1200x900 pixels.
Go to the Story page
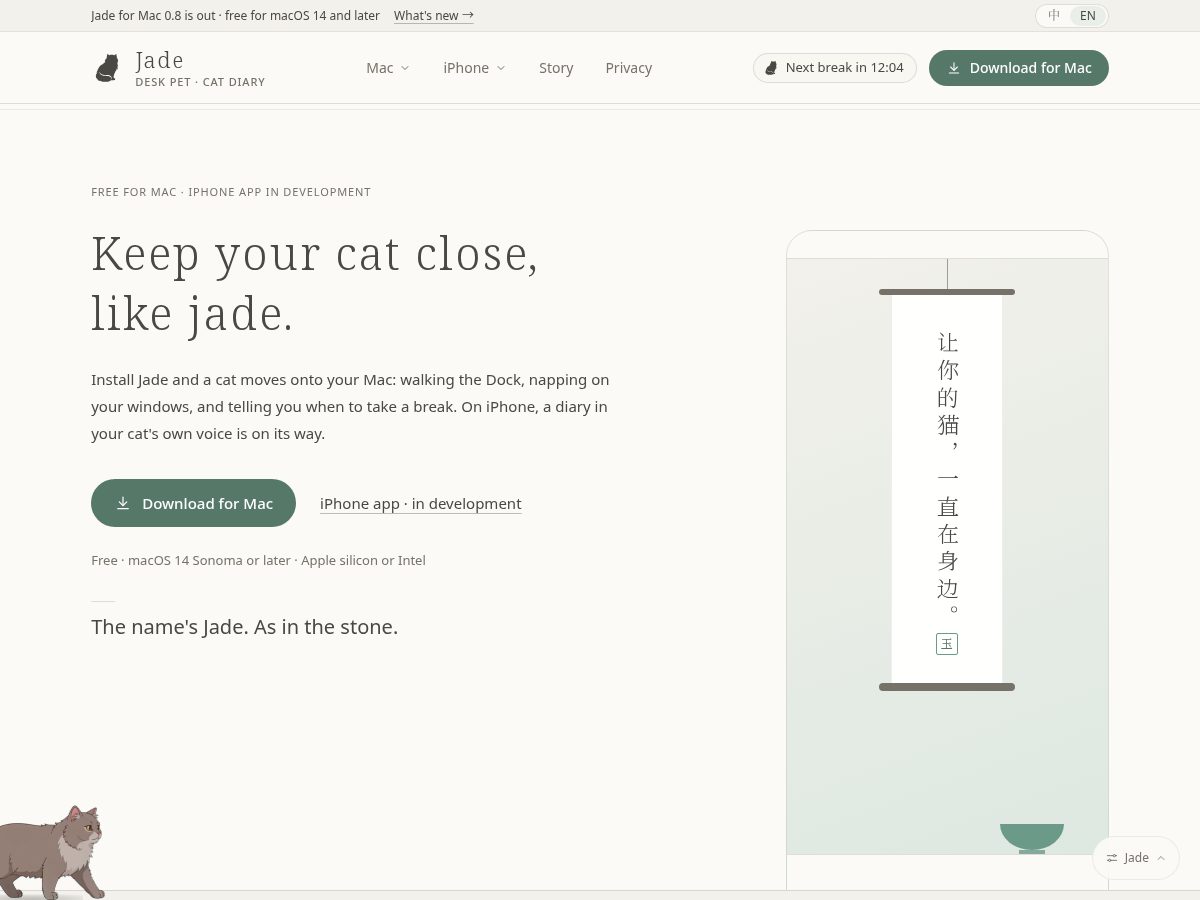[556, 68]
